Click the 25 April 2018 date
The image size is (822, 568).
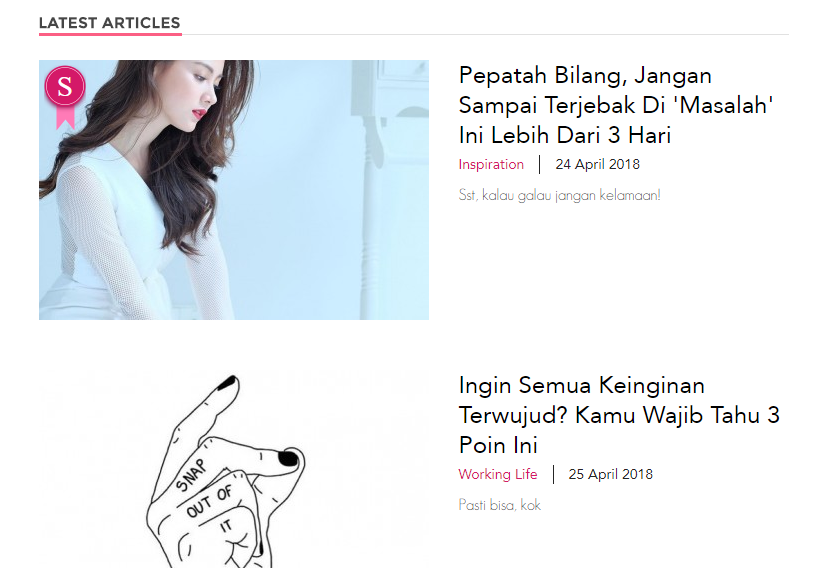[611, 474]
